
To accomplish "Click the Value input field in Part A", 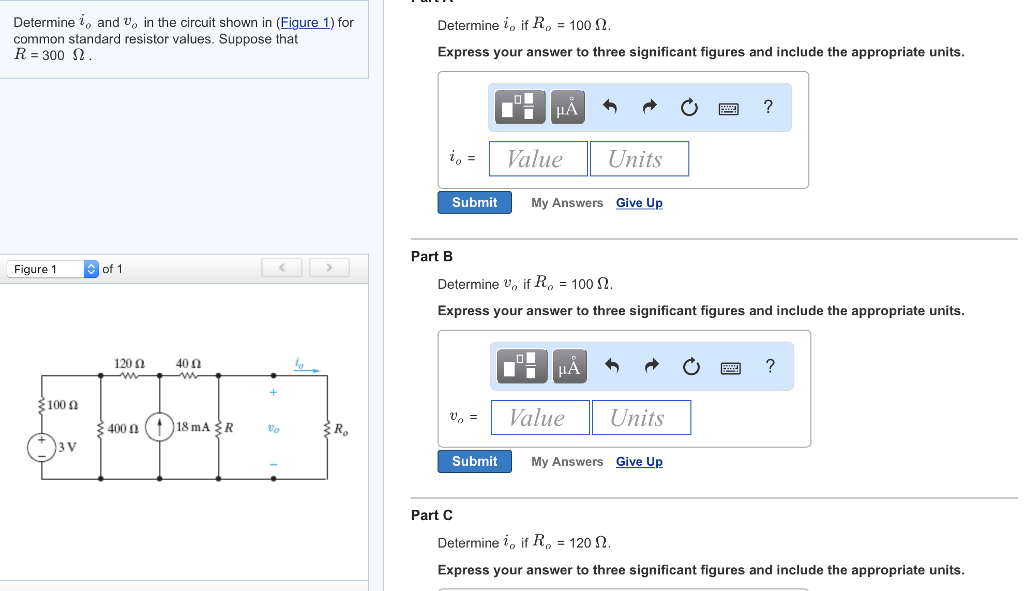I will click(x=538, y=158).
